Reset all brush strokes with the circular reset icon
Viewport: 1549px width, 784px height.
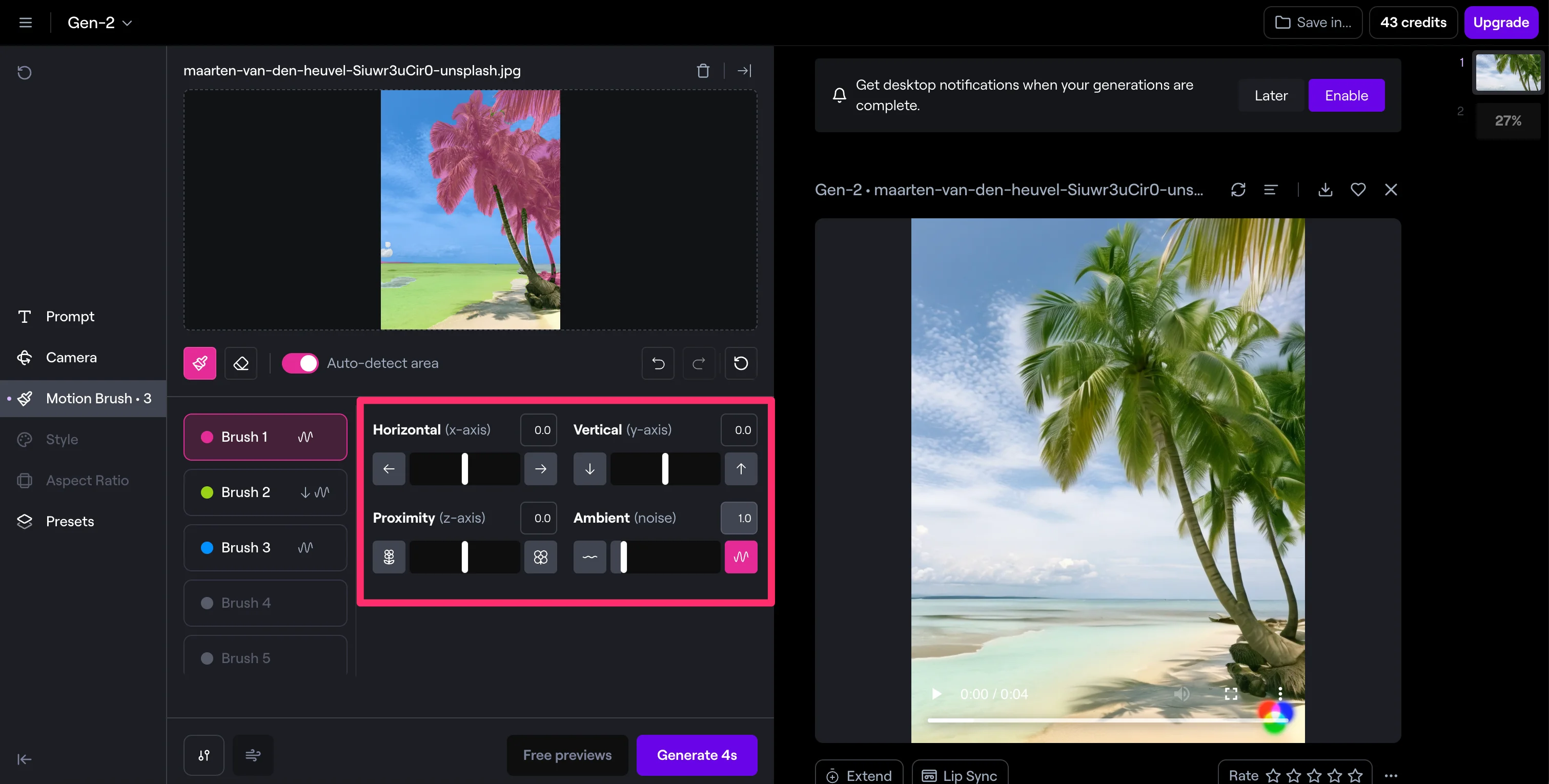(741, 363)
